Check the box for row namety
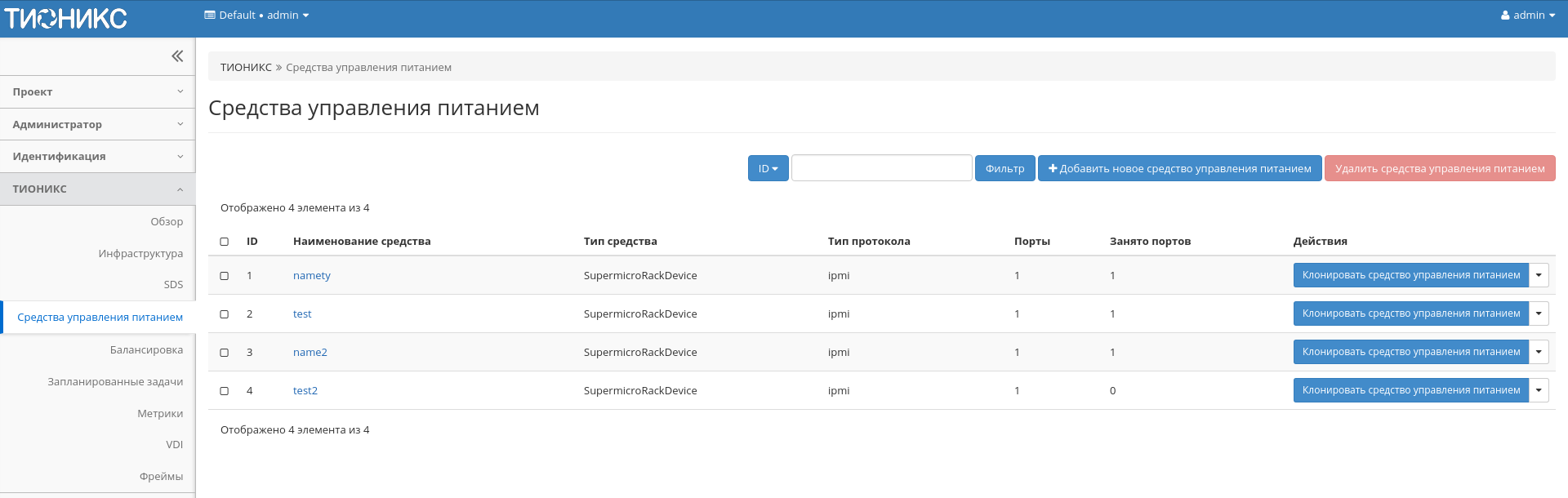This screenshot has height=498, width=1568. (x=225, y=276)
